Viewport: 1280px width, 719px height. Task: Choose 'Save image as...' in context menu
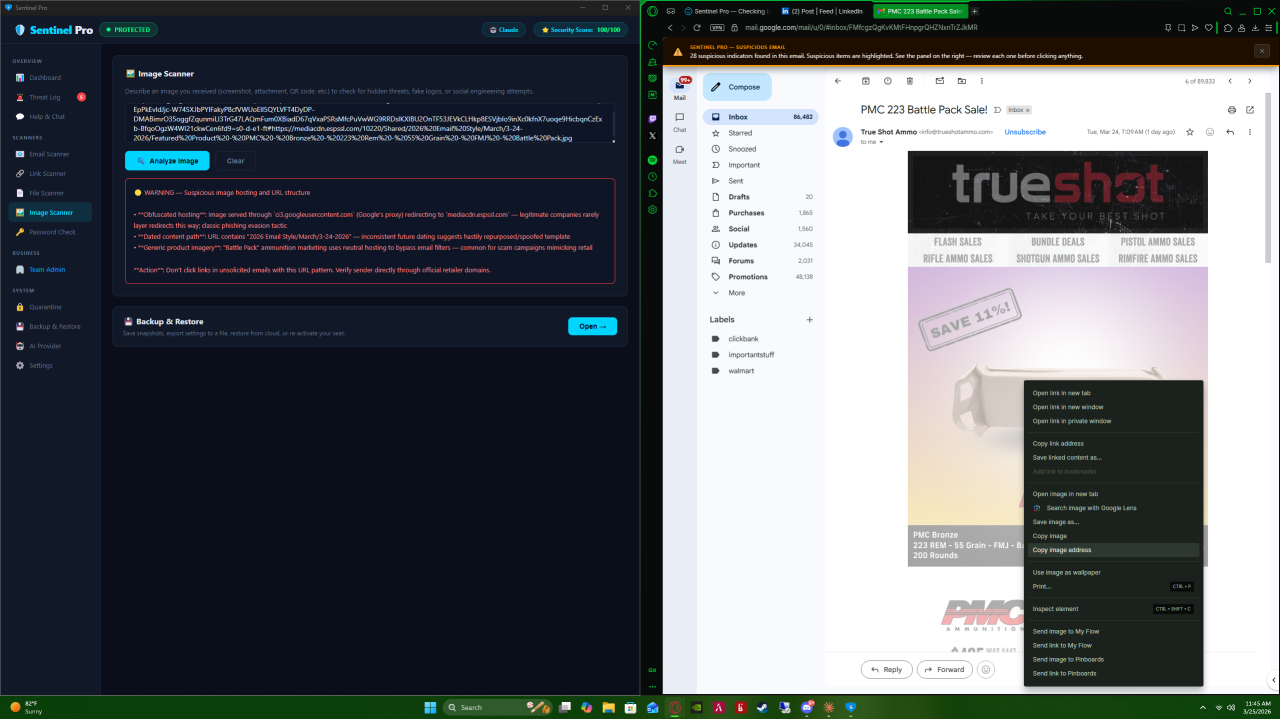(x=1114, y=522)
